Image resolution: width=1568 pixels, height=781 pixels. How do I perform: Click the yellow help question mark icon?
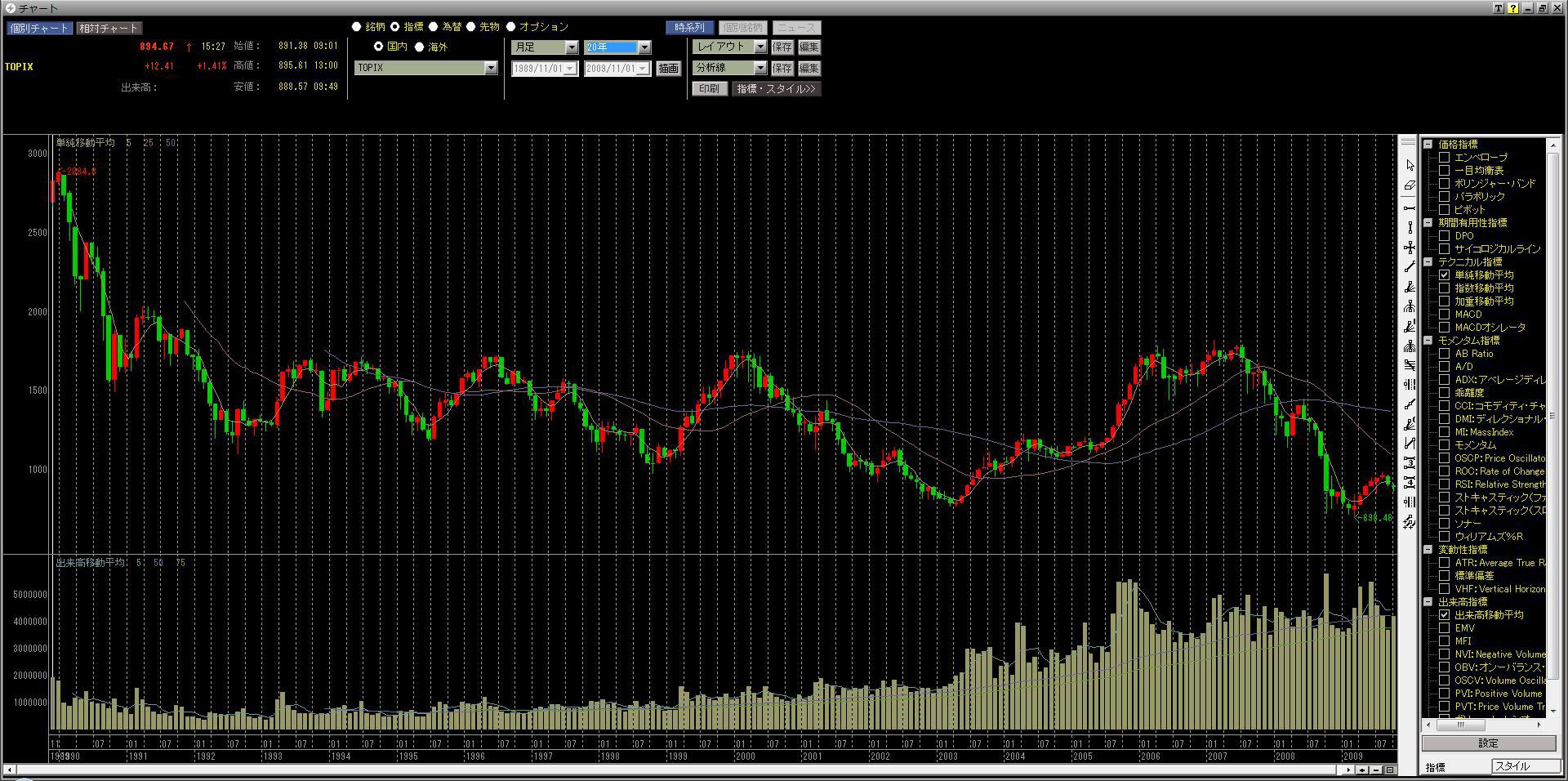1512,8
